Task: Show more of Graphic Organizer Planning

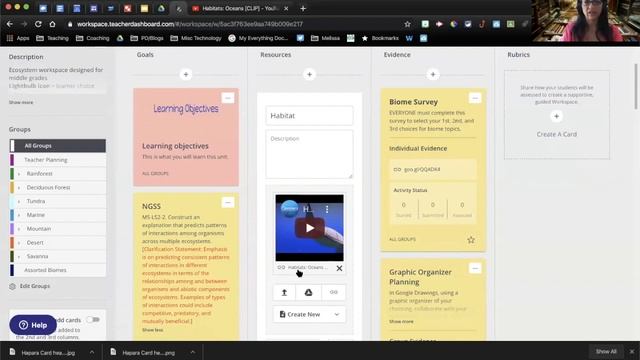Action: pyautogui.click(x=401, y=322)
